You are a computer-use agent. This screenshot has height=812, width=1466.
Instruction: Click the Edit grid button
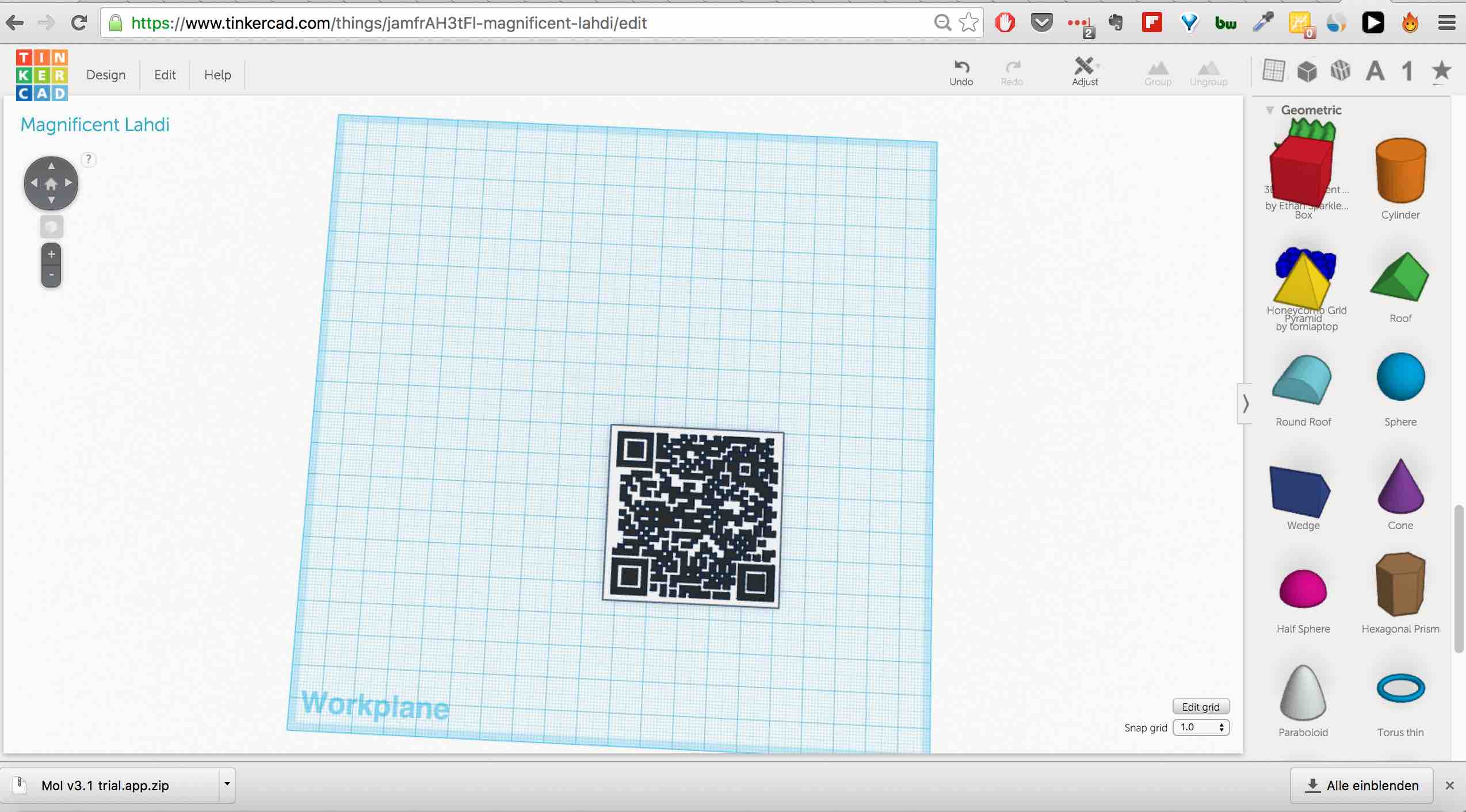[x=1200, y=707]
